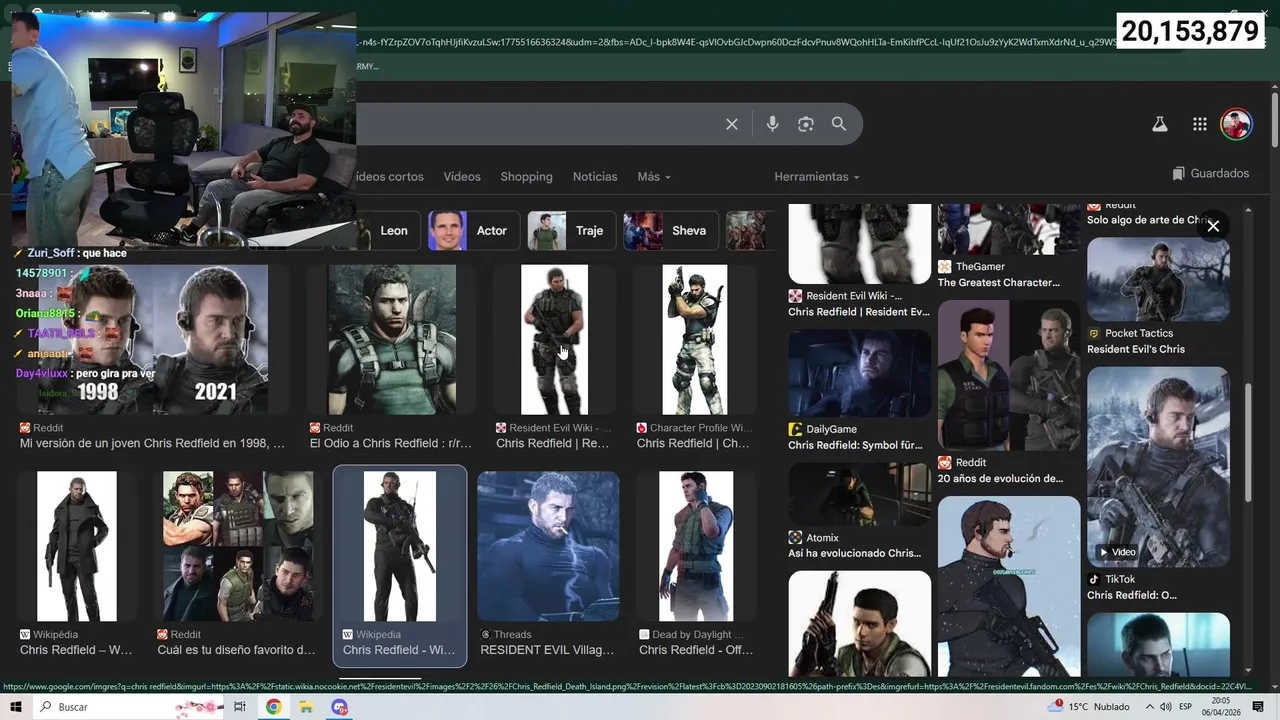Image resolution: width=1280 pixels, height=720 pixels.
Task: Click 'Mi versión de un joven Chris' link
Action: point(152,443)
